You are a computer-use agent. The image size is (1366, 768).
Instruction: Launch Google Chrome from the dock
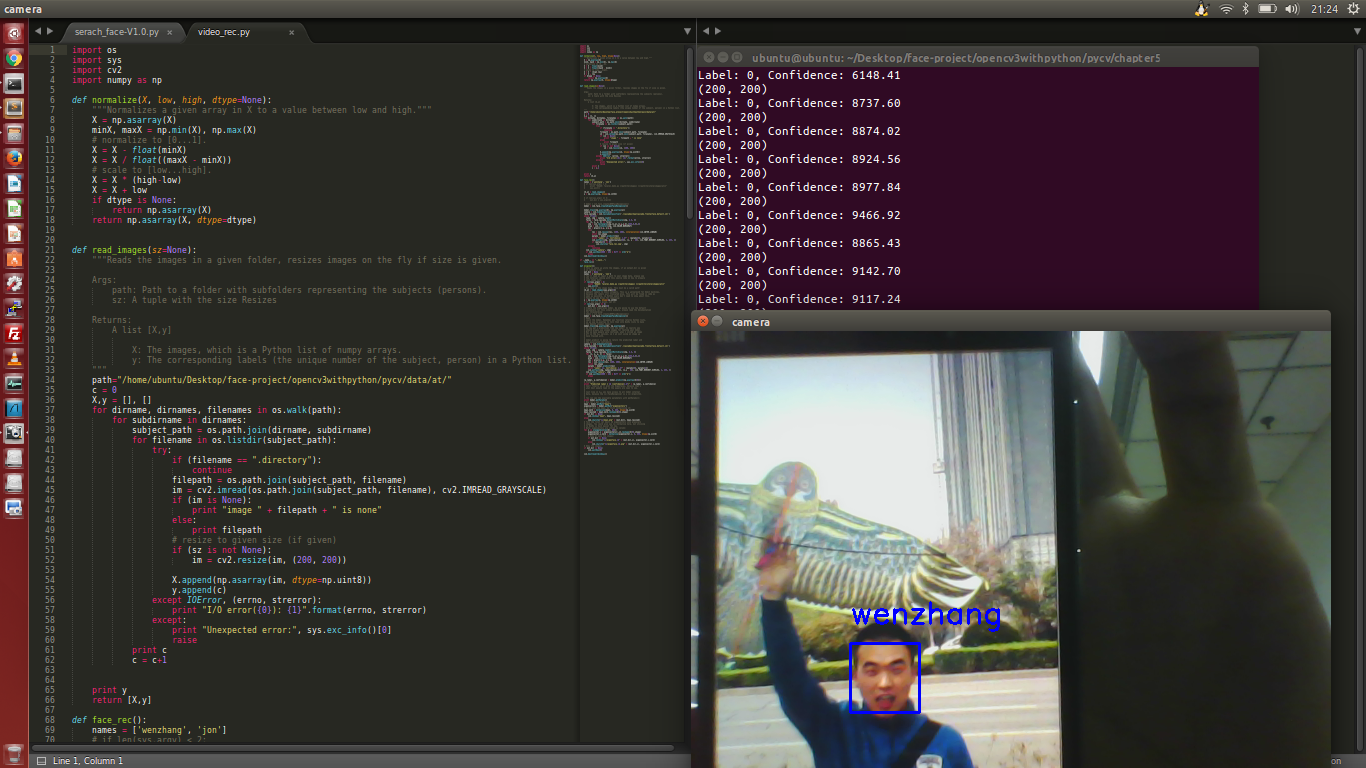tap(14, 58)
